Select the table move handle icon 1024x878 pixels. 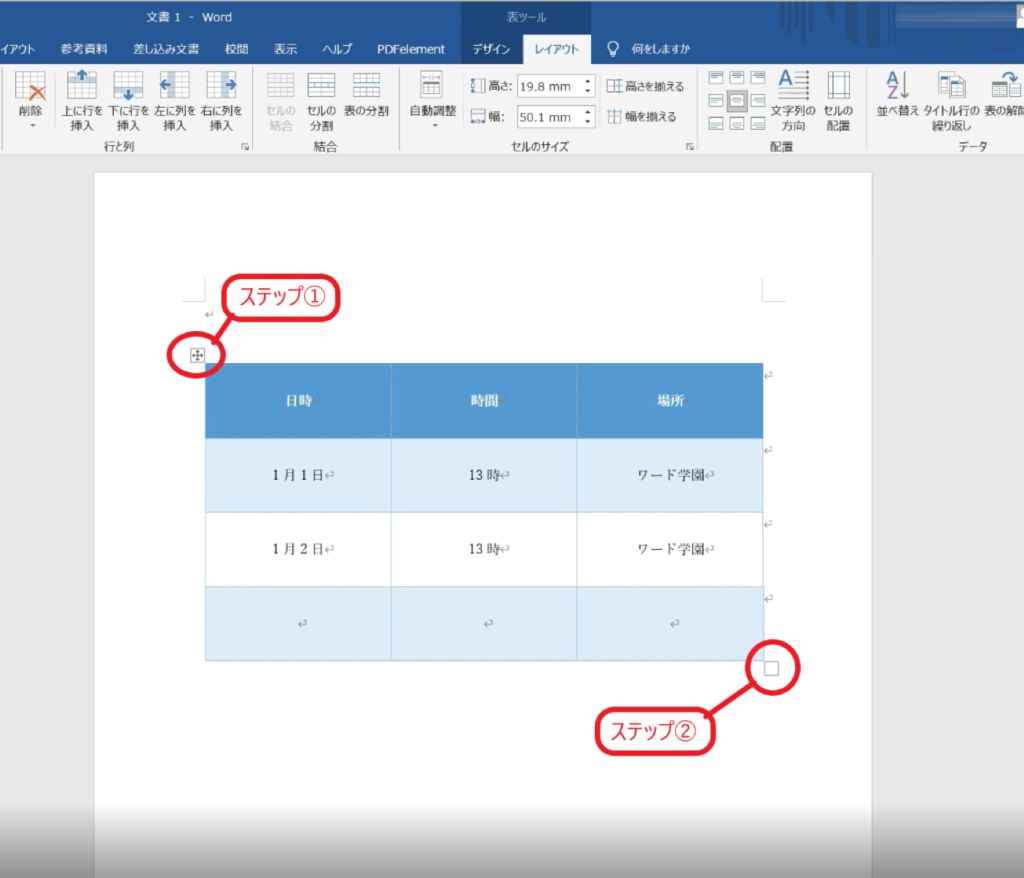click(197, 354)
